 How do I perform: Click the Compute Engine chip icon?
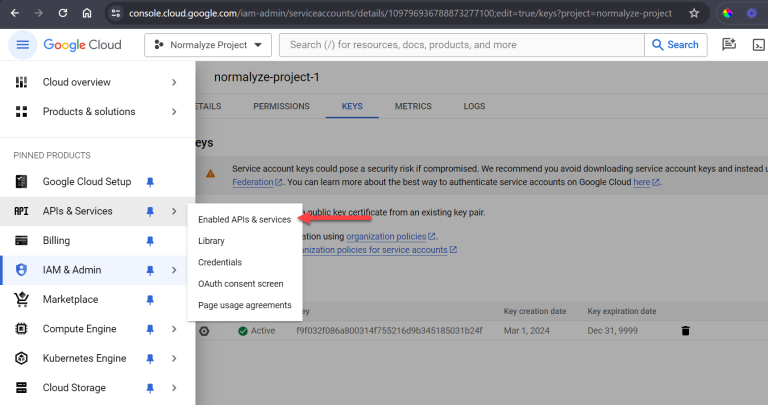tap(21, 329)
